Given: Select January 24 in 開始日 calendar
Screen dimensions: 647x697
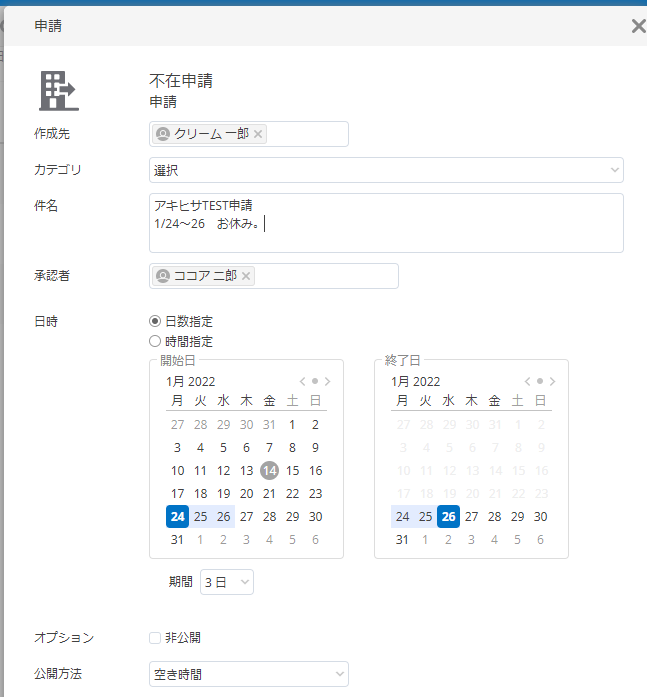Looking at the screenshot, I should pos(177,517).
